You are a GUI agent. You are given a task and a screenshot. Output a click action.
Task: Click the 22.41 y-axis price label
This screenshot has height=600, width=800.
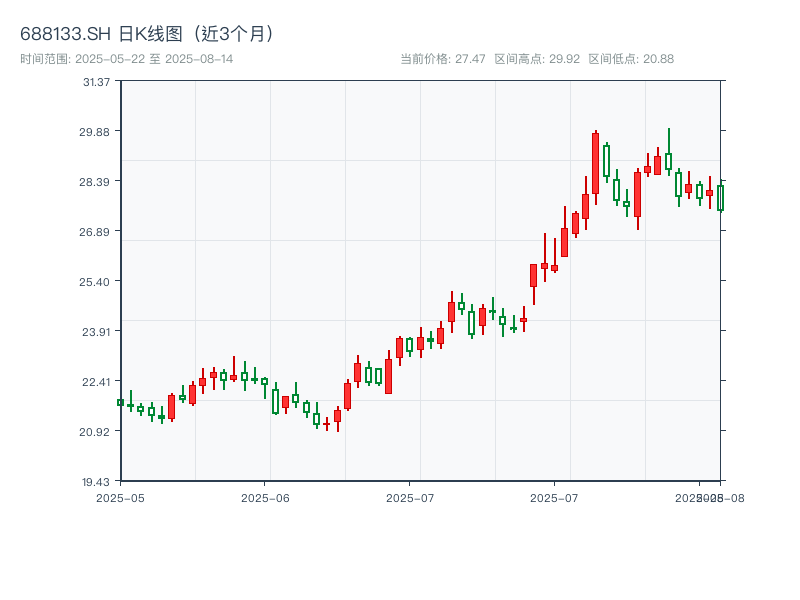tap(97, 381)
